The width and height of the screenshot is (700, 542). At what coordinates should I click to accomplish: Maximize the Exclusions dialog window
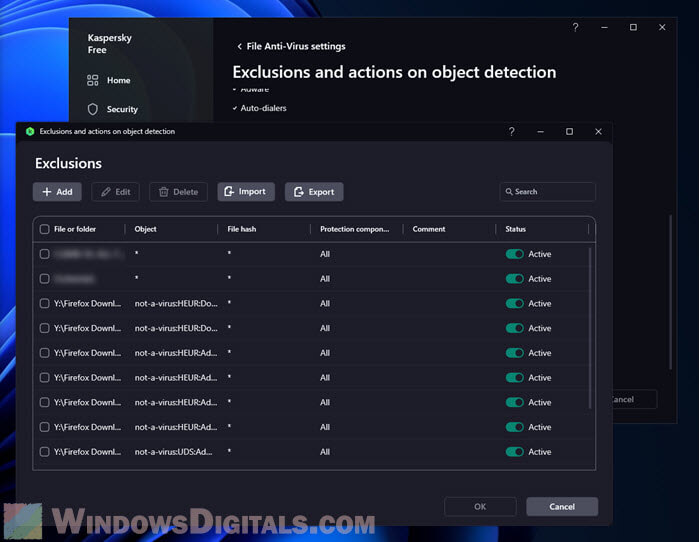pyautogui.click(x=569, y=132)
